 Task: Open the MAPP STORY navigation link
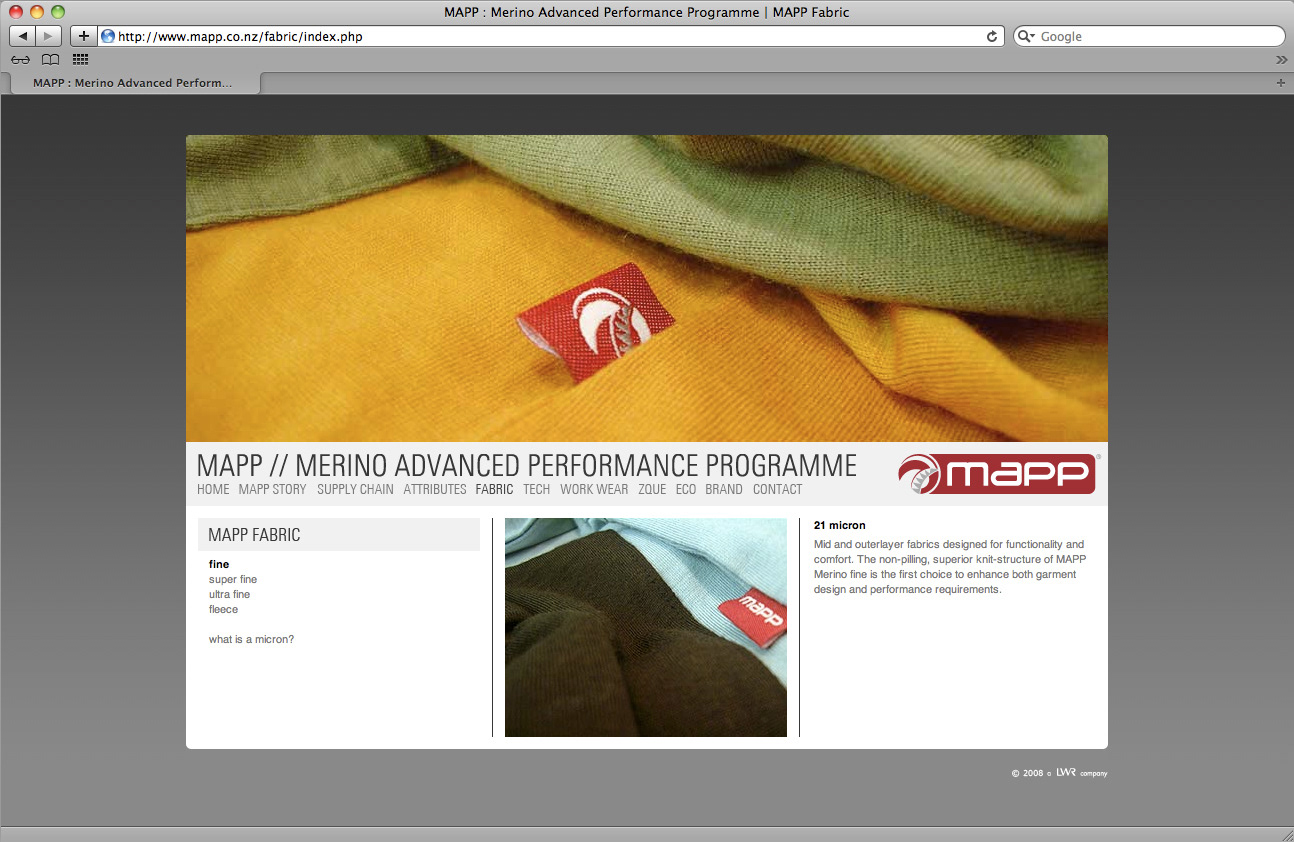(272, 489)
